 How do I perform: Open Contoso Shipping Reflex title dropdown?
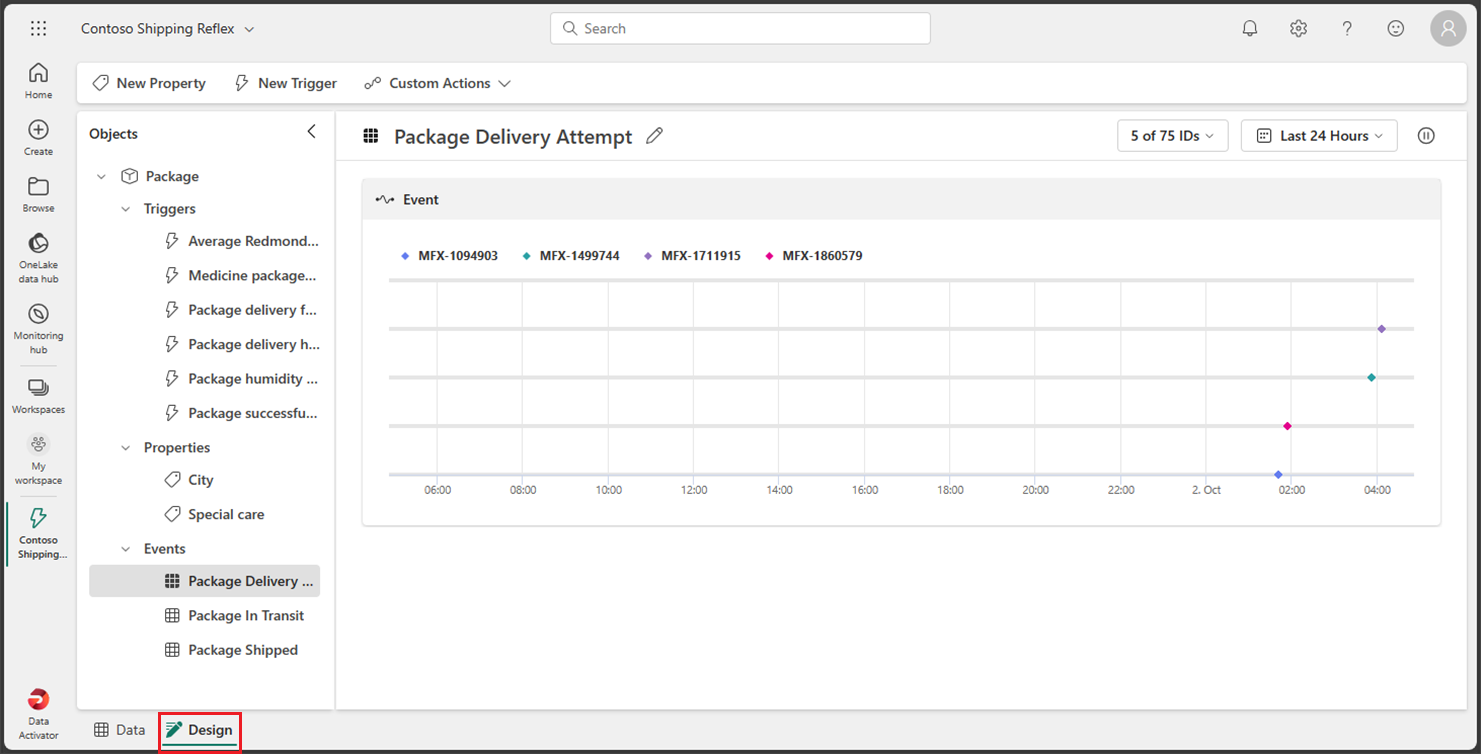(168, 29)
